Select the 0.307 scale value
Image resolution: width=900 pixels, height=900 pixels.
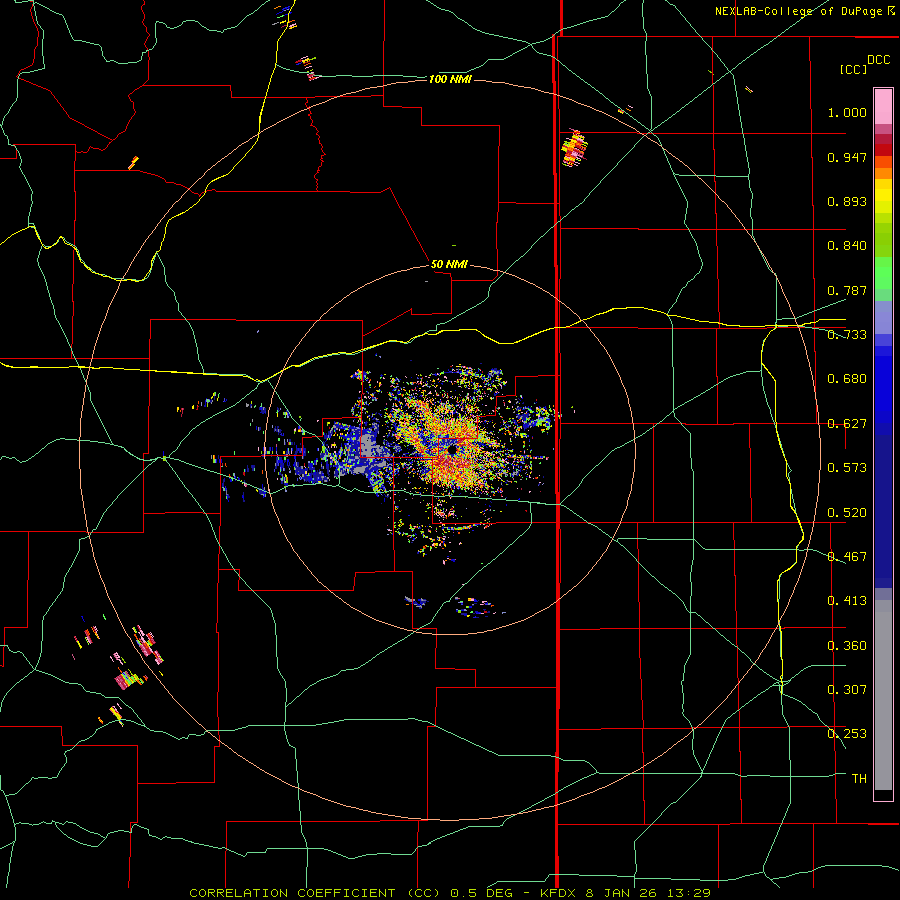tap(847, 690)
